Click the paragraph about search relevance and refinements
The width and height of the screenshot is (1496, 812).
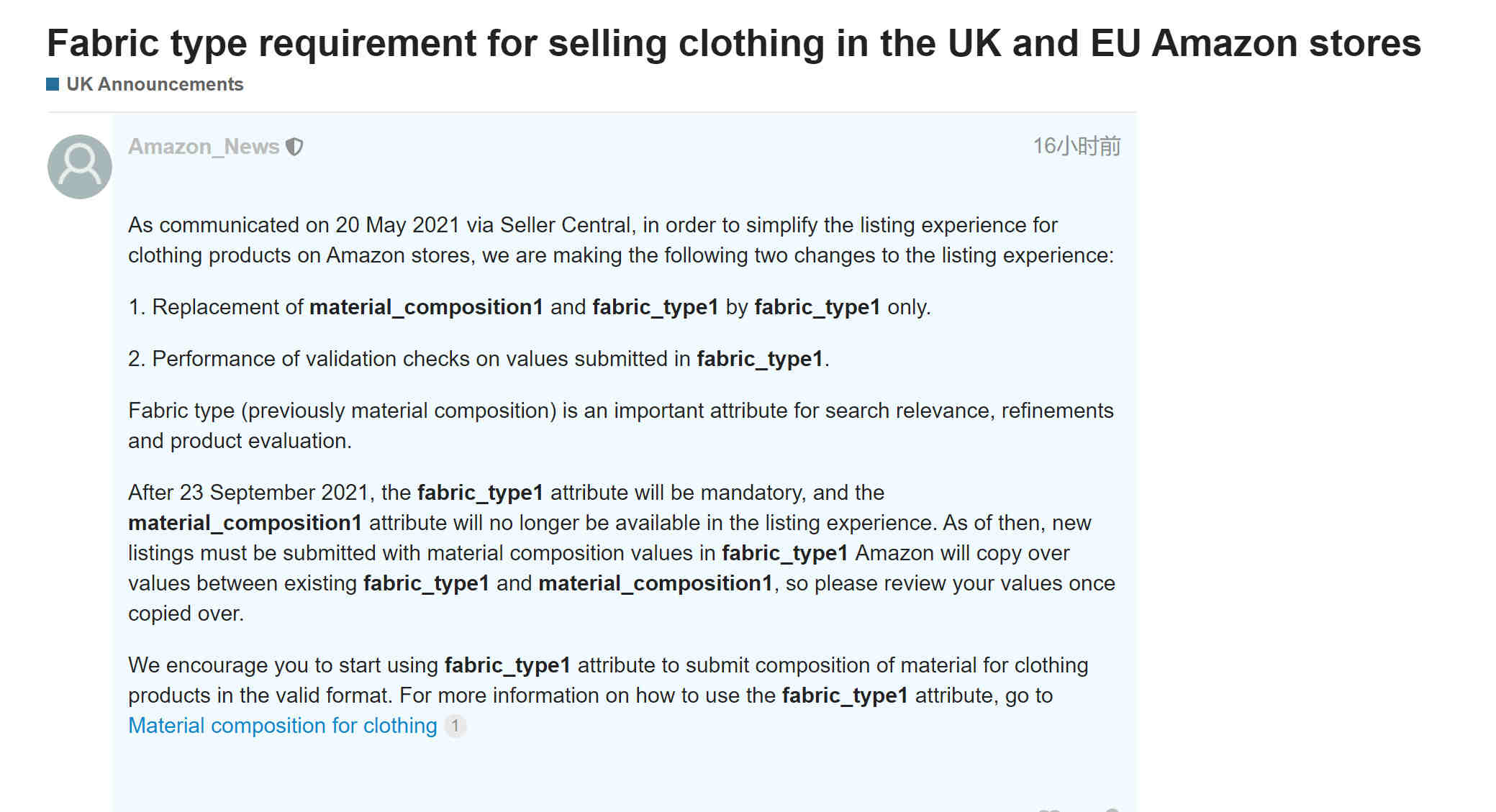point(621,426)
